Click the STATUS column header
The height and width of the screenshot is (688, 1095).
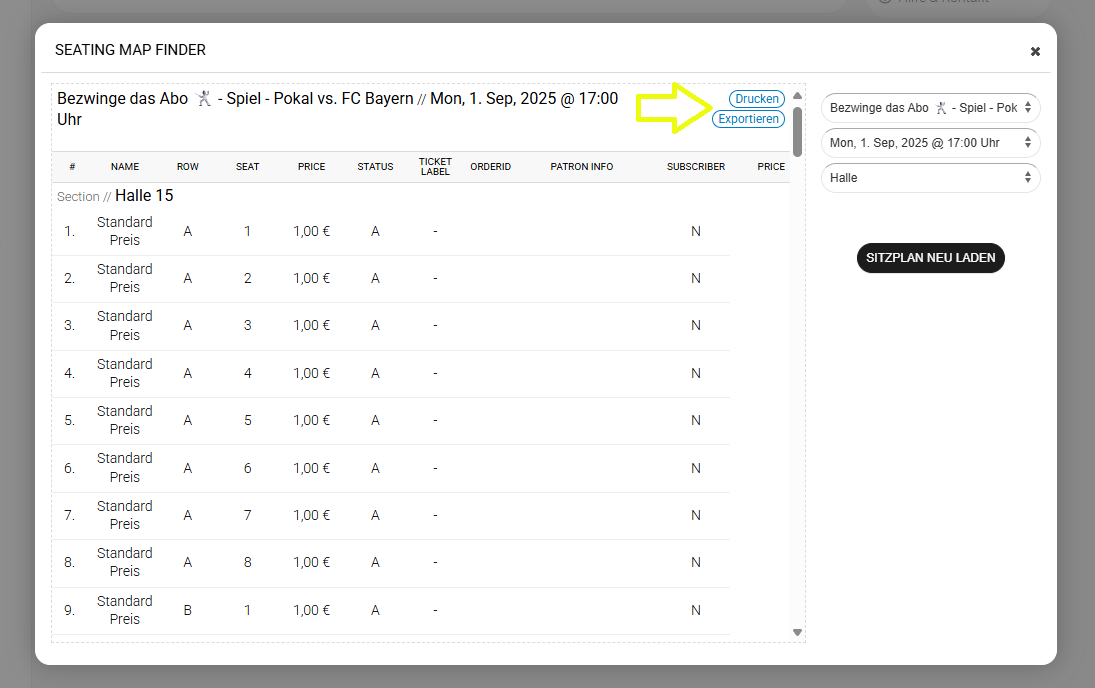click(x=375, y=167)
